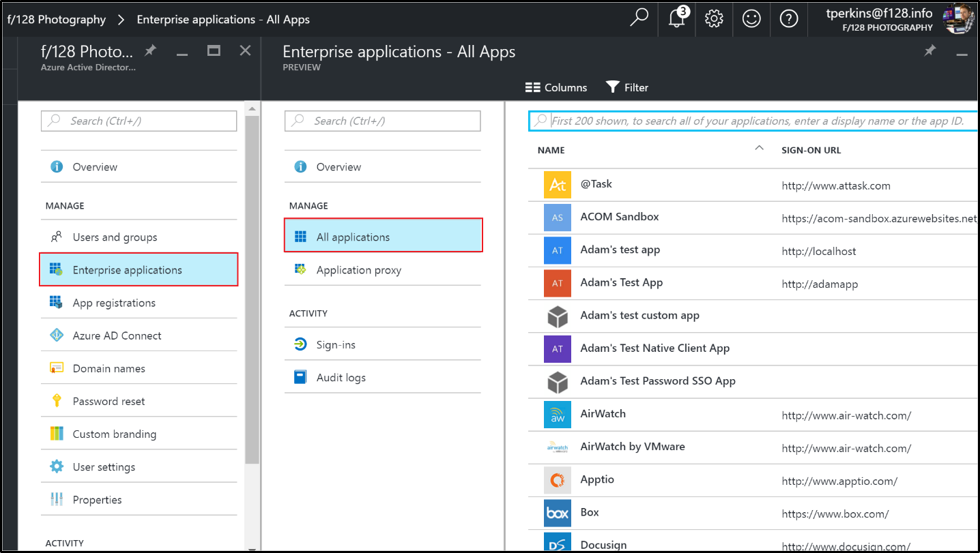The image size is (980, 553).
Task: Sort applications by Name column arrow
Action: point(759,149)
